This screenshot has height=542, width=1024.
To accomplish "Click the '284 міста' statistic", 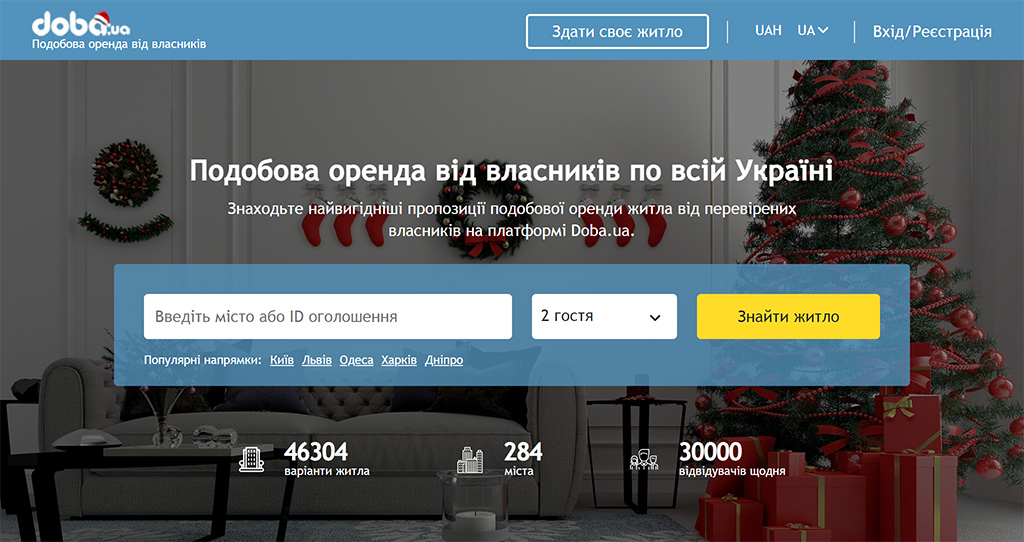I will pos(523,460).
